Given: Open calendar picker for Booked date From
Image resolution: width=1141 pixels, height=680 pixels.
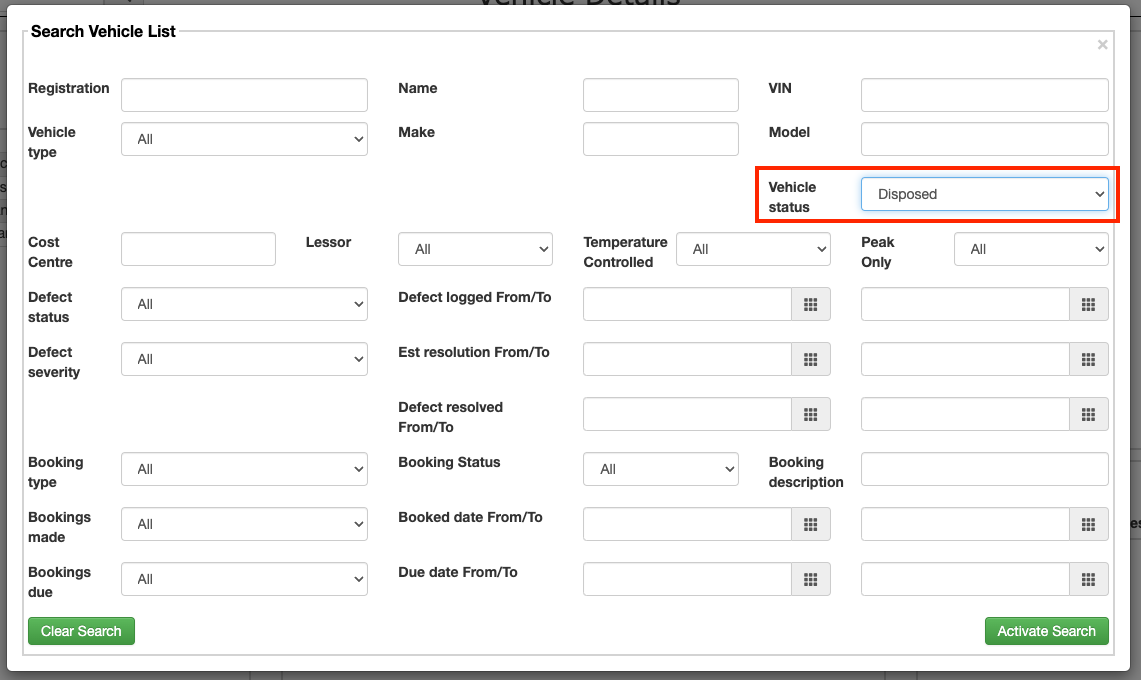Looking at the screenshot, I should point(811,524).
